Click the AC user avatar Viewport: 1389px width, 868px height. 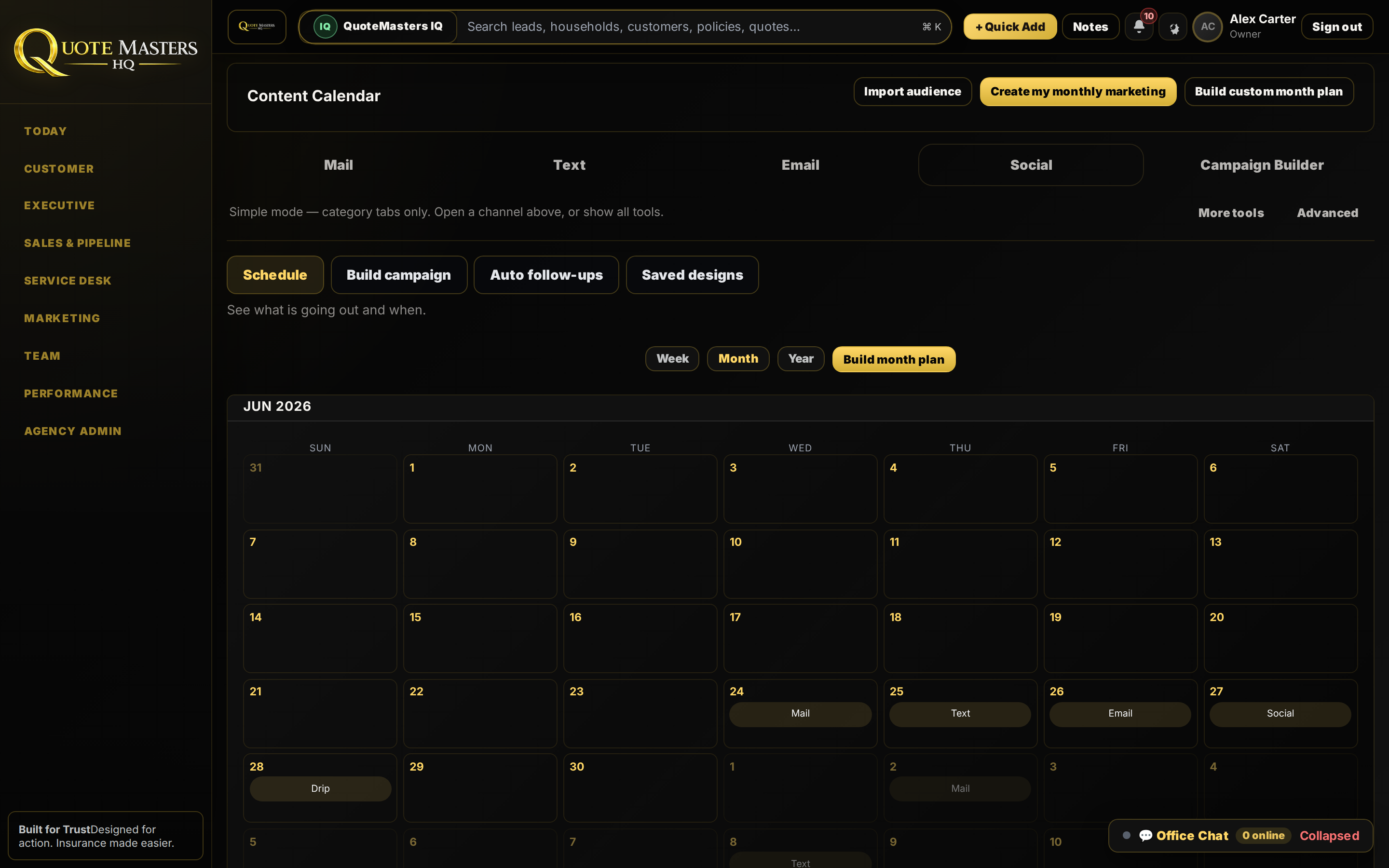point(1208,27)
